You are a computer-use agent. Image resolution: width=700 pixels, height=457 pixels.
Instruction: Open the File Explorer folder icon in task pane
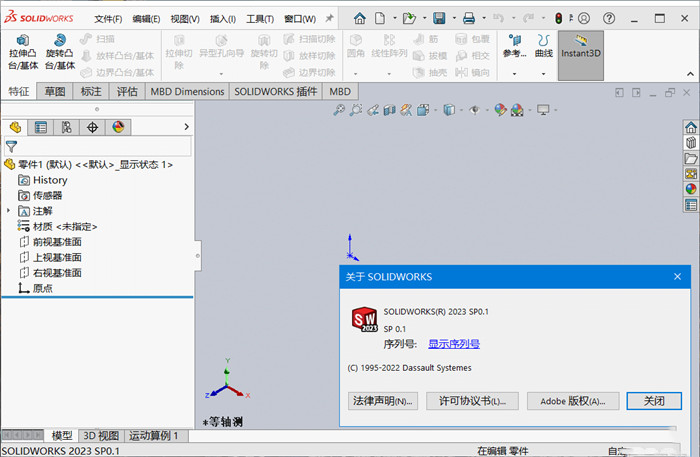point(691,158)
